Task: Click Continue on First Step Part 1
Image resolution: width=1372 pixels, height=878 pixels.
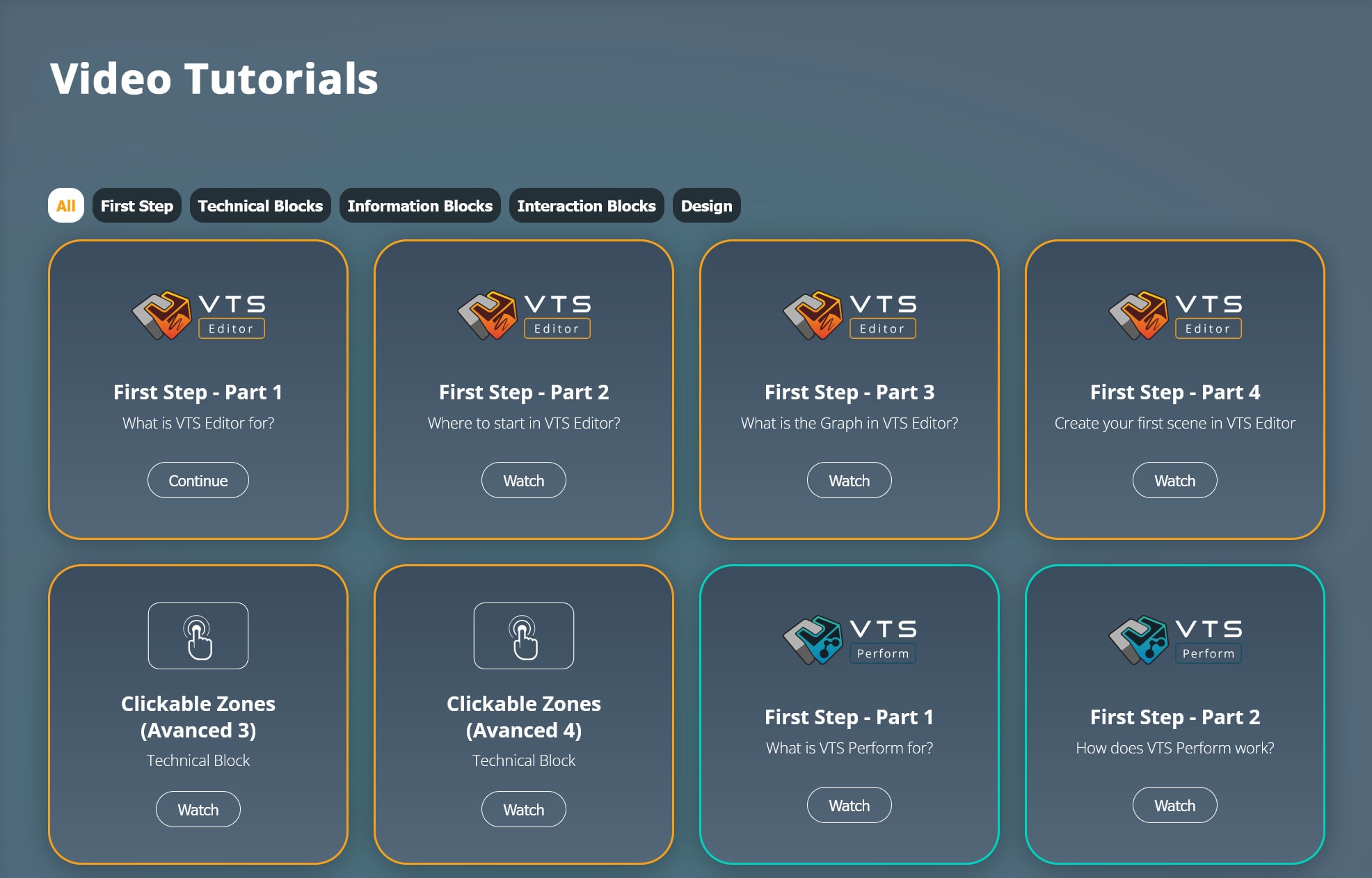Action: click(198, 480)
